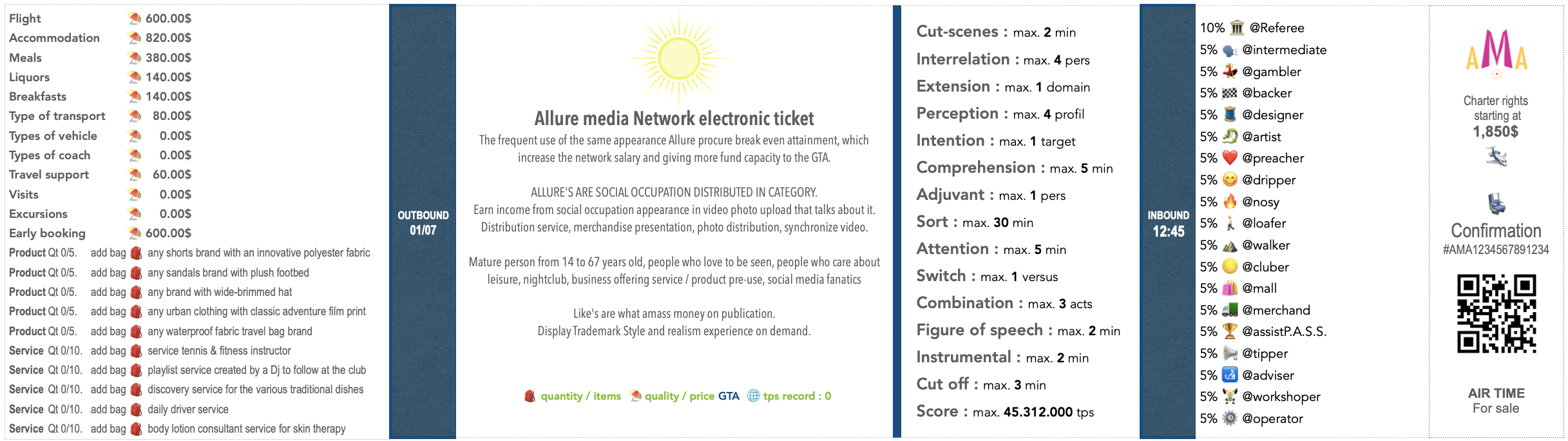Click the red heart icon by @preacher

click(1230, 158)
